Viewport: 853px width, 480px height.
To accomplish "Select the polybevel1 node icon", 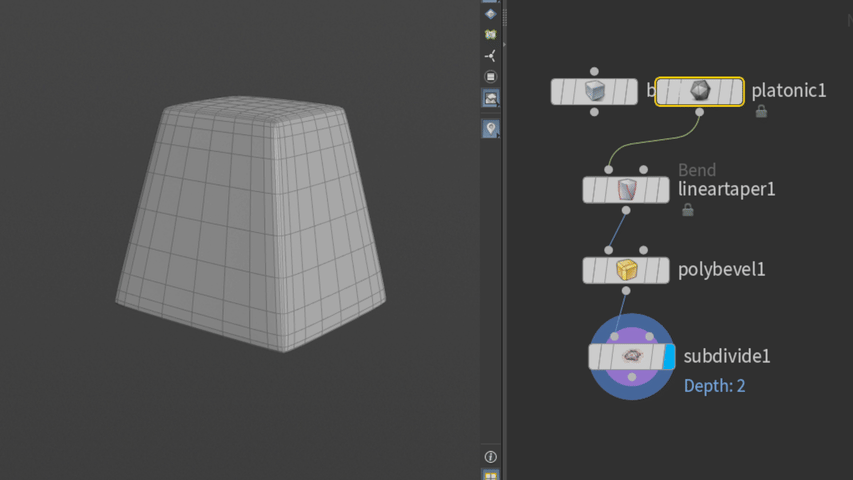I will pyautogui.click(x=626, y=270).
